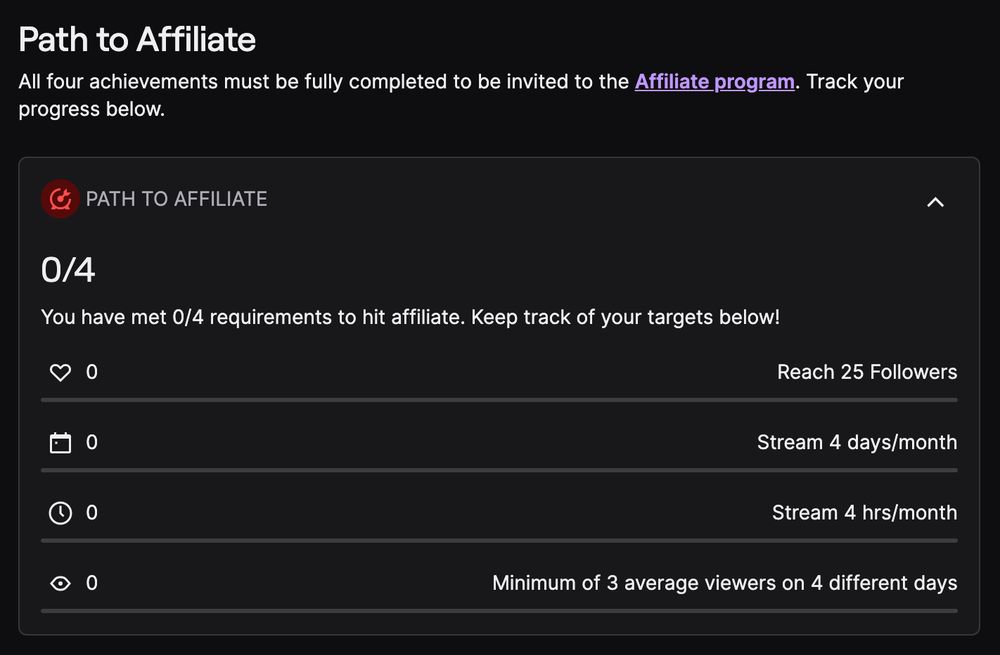1000x655 pixels.
Task: Select the Minimum of 3 average viewers text
Action: pyautogui.click(x=724, y=582)
